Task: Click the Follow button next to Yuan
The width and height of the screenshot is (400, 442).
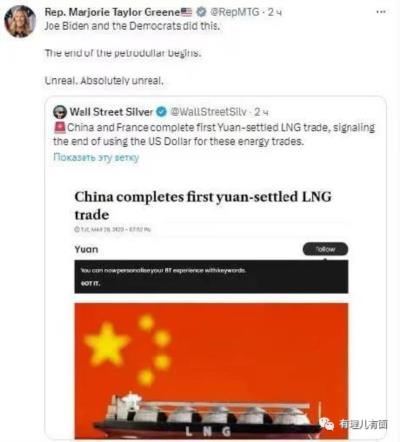Action: [x=325, y=249]
